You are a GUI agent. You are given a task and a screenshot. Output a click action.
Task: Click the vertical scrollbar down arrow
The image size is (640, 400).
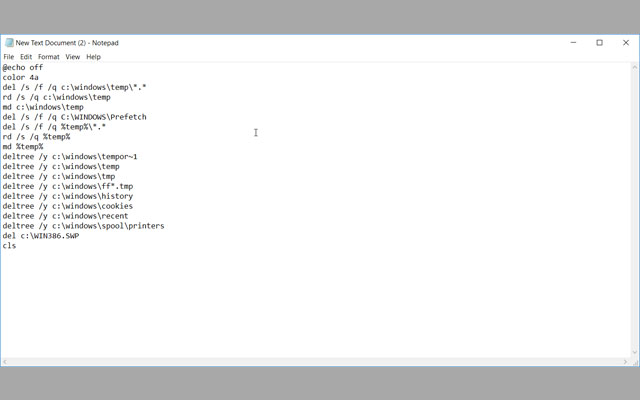point(635,352)
